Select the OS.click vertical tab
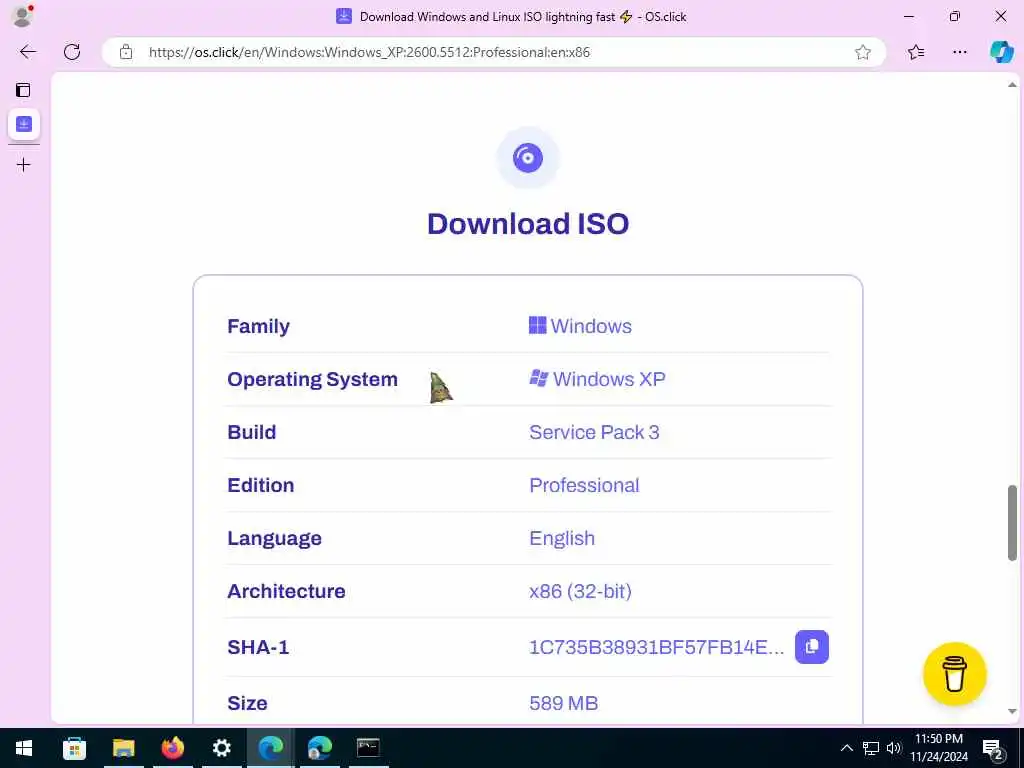The image size is (1024, 768). pos(24,124)
